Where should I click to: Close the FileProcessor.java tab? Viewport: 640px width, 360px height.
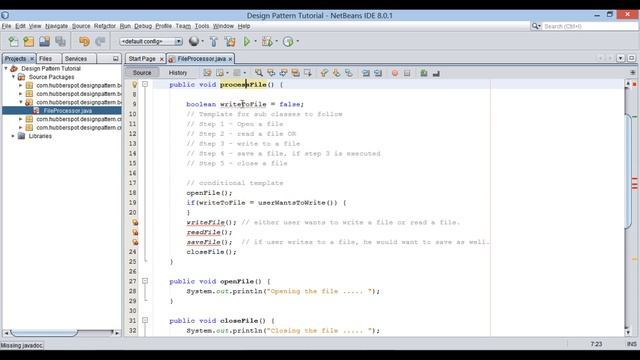(x=230, y=59)
